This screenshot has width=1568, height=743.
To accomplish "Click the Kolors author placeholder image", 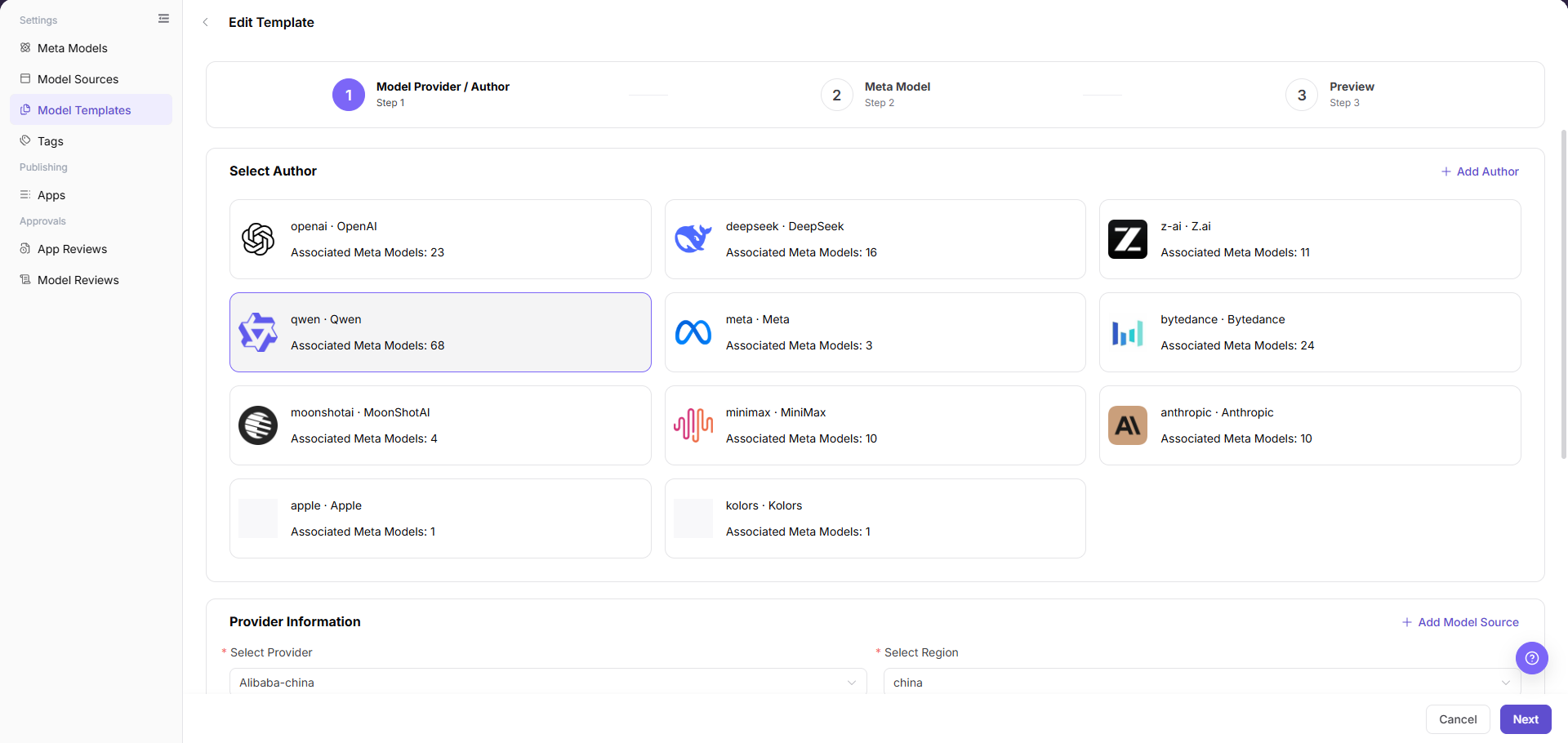I will 693,518.
